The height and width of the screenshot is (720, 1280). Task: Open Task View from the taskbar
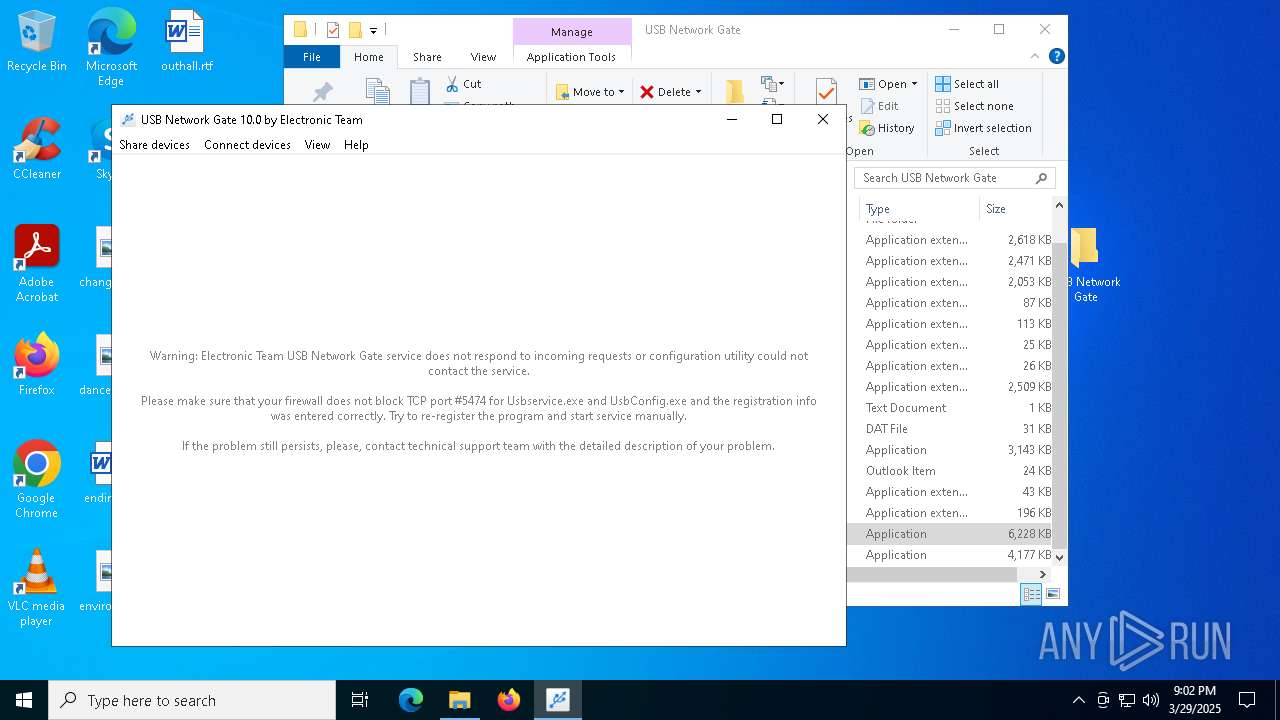tap(360, 700)
